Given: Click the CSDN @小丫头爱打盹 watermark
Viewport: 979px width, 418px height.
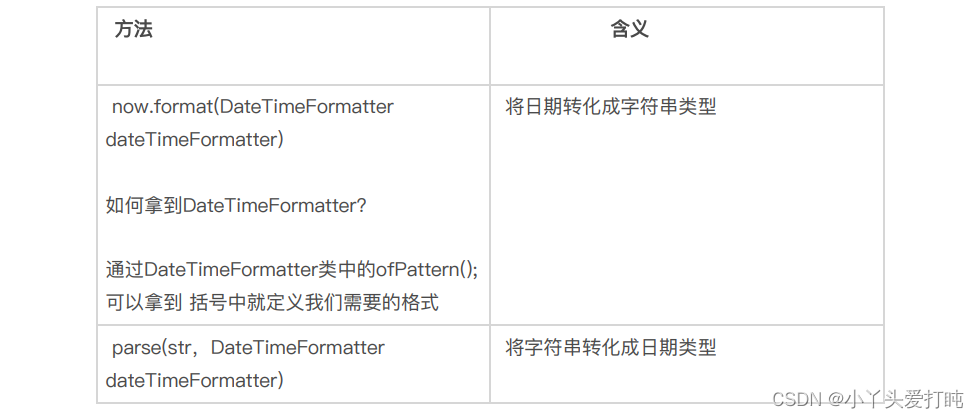Looking at the screenshot, I should (868, 399).
